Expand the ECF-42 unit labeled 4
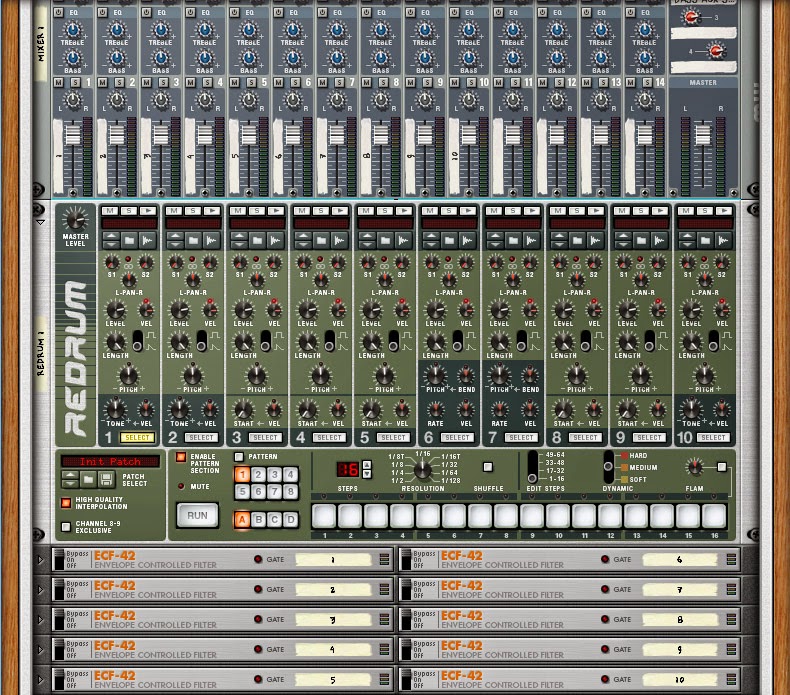The image size is (790, 695). tap(41, 649)
